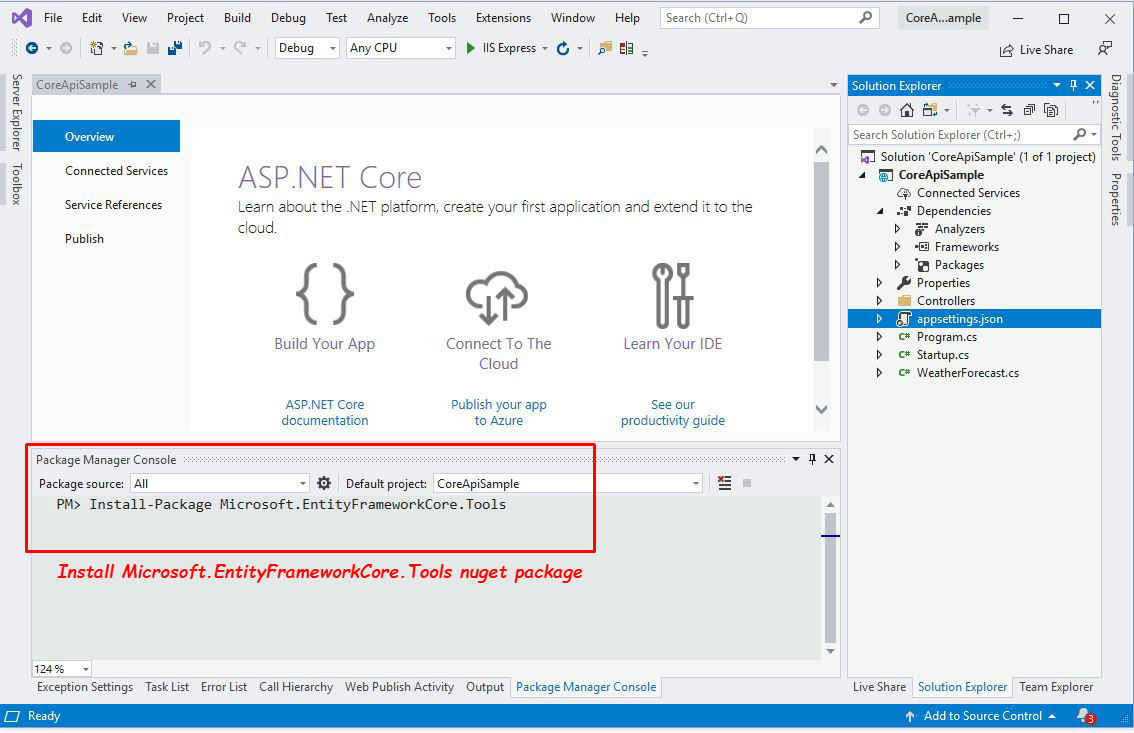
Task: Open the Diagnostic Tools side tab
Action: [1116, 117]
